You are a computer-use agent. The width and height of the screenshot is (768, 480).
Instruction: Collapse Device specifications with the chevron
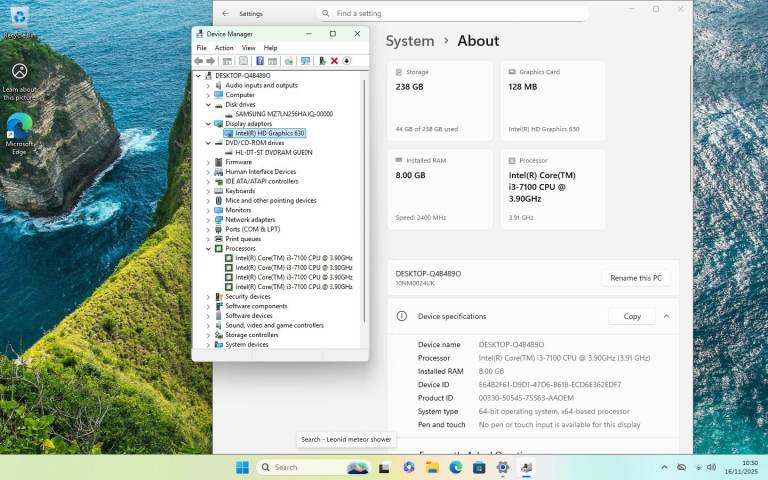[x=667, y=316]
